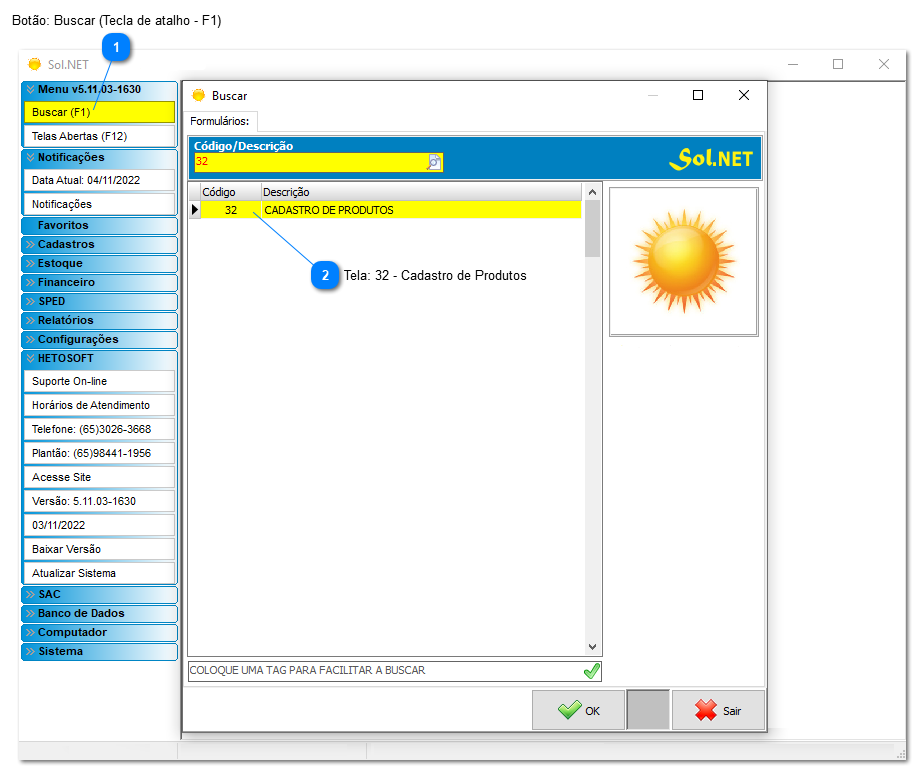Collapse the Notificações section
The height and width of the screenshot is (769, 915).
coord(99,158)
